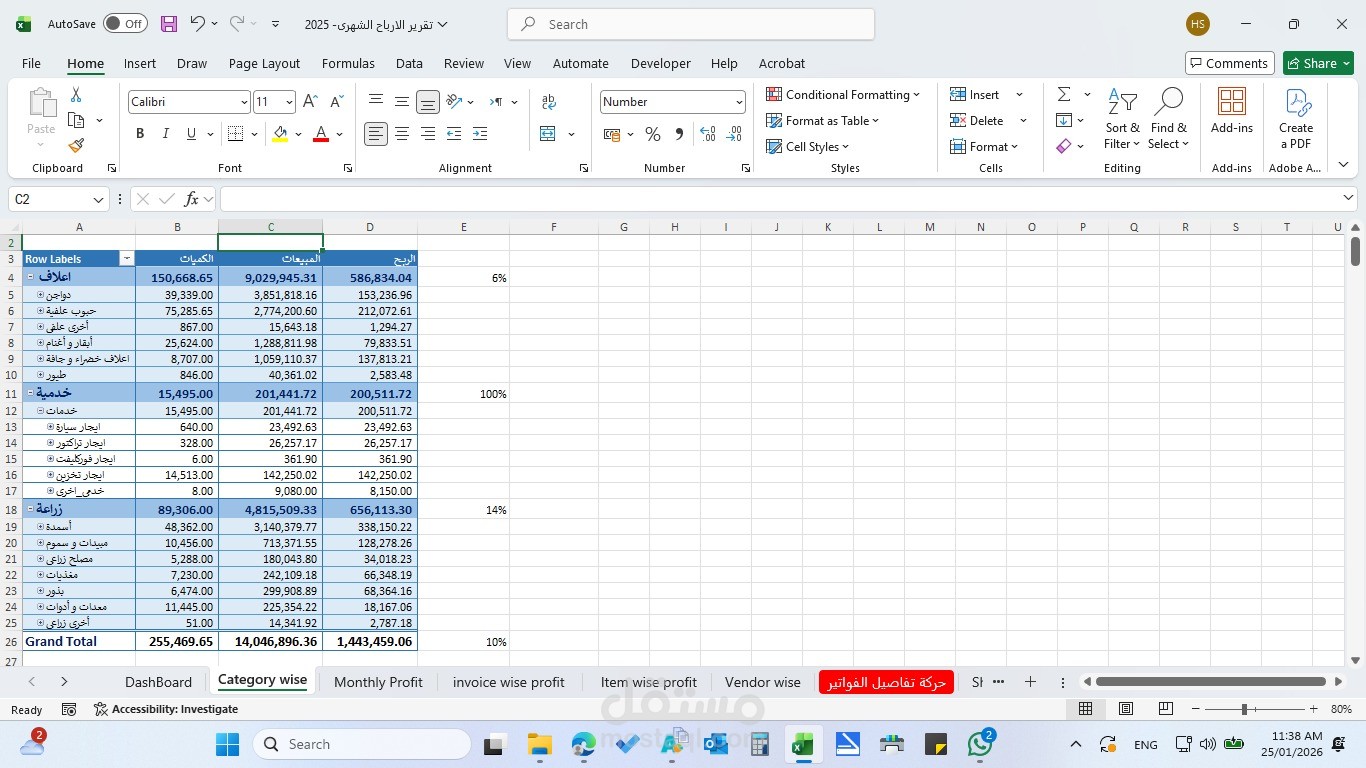Expand the دواجن row
This screenshot has width=1366, height=768.
(41, 295)
